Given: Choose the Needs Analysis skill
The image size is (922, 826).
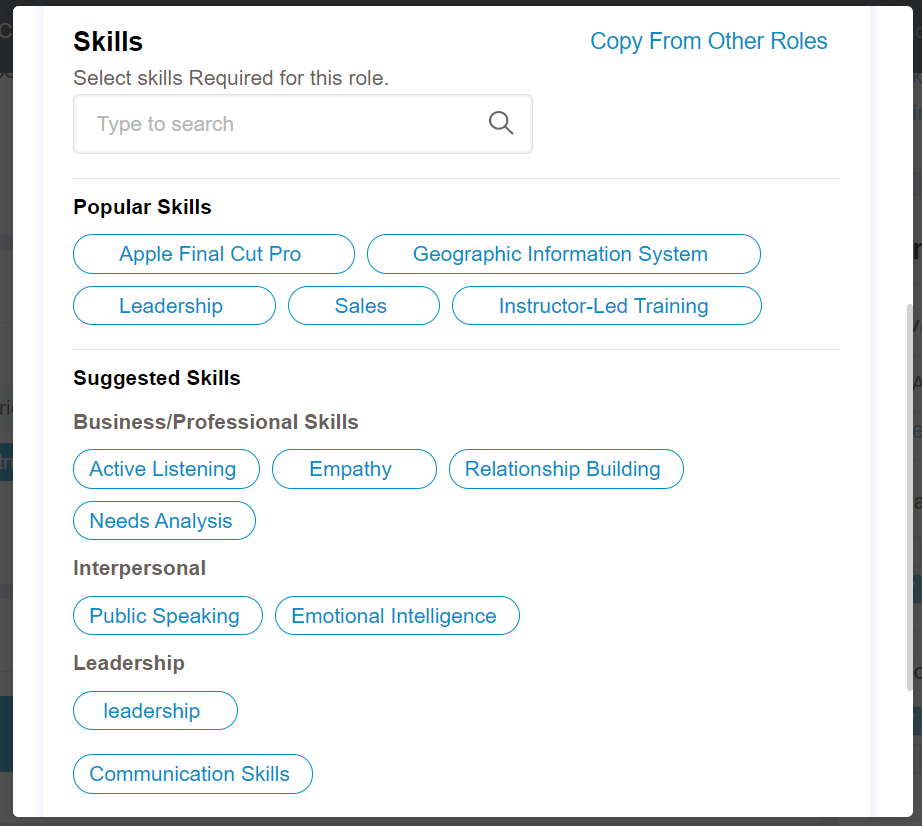Looking at the screenshot, I should tap(163, 520).
